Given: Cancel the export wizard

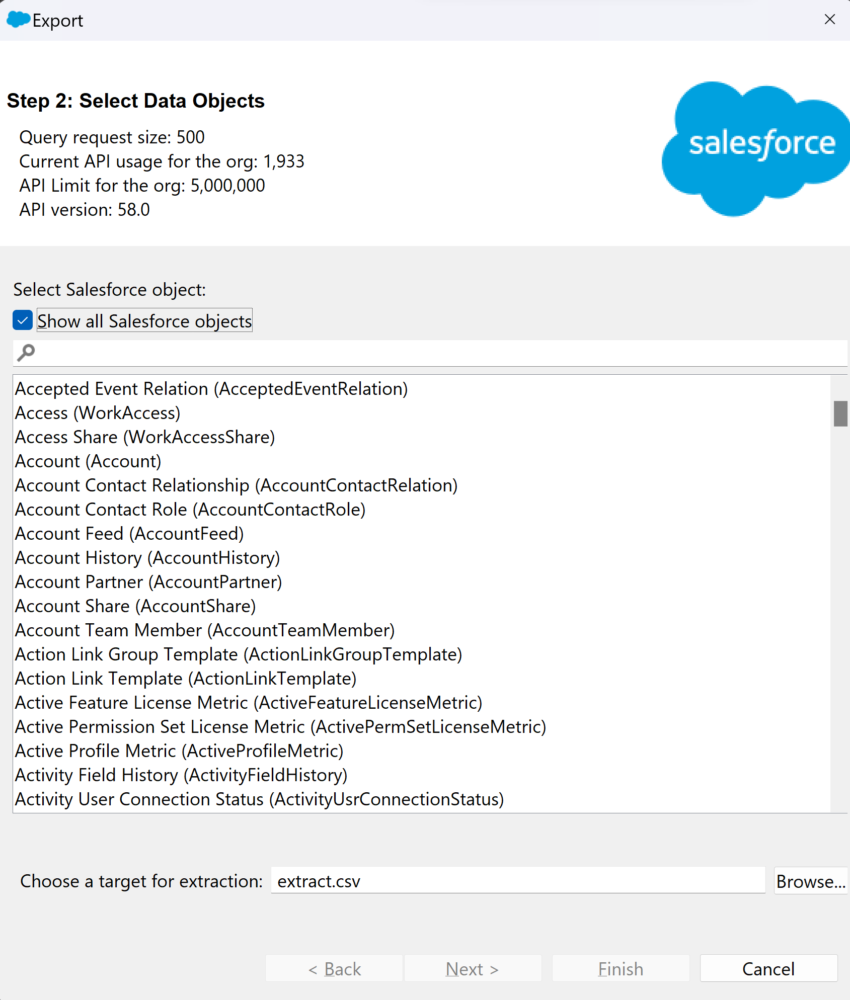Looking at the screenshot, I should coord(768,969).
